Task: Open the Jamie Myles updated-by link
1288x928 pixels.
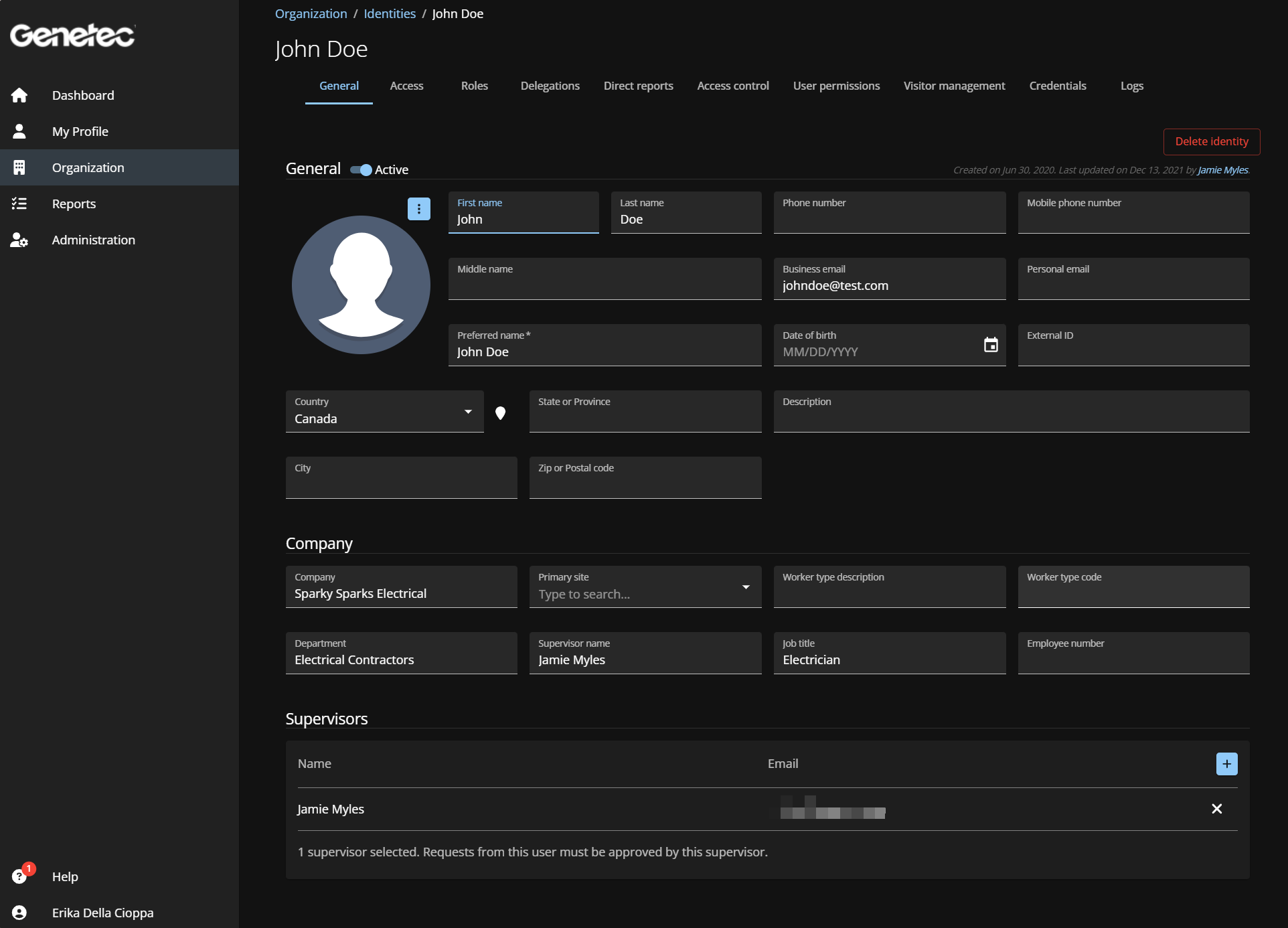Action: click(x=1222, y=170)
